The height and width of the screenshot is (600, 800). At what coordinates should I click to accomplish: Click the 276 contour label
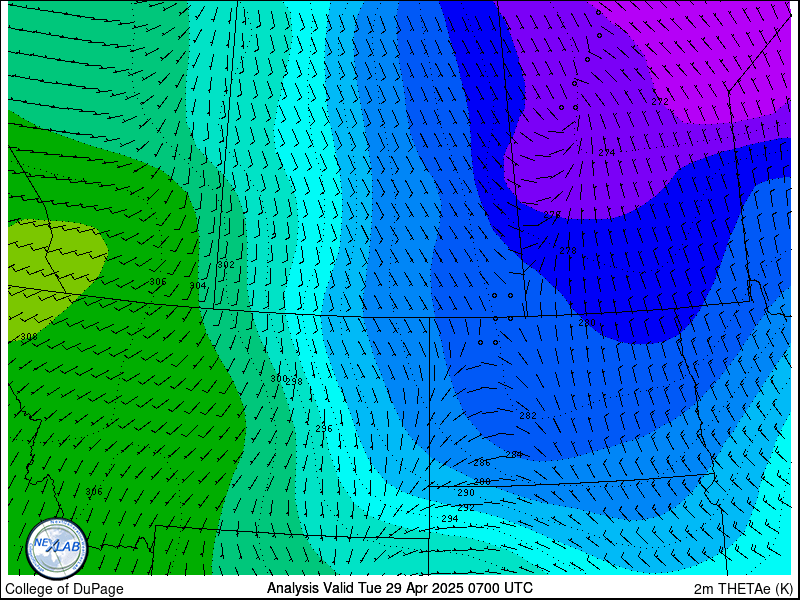coord(552,214)
